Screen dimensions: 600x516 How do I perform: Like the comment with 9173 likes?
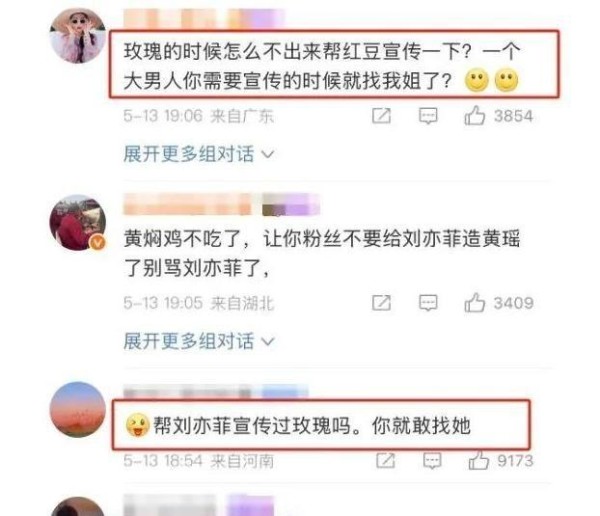[x=478, y=460]
